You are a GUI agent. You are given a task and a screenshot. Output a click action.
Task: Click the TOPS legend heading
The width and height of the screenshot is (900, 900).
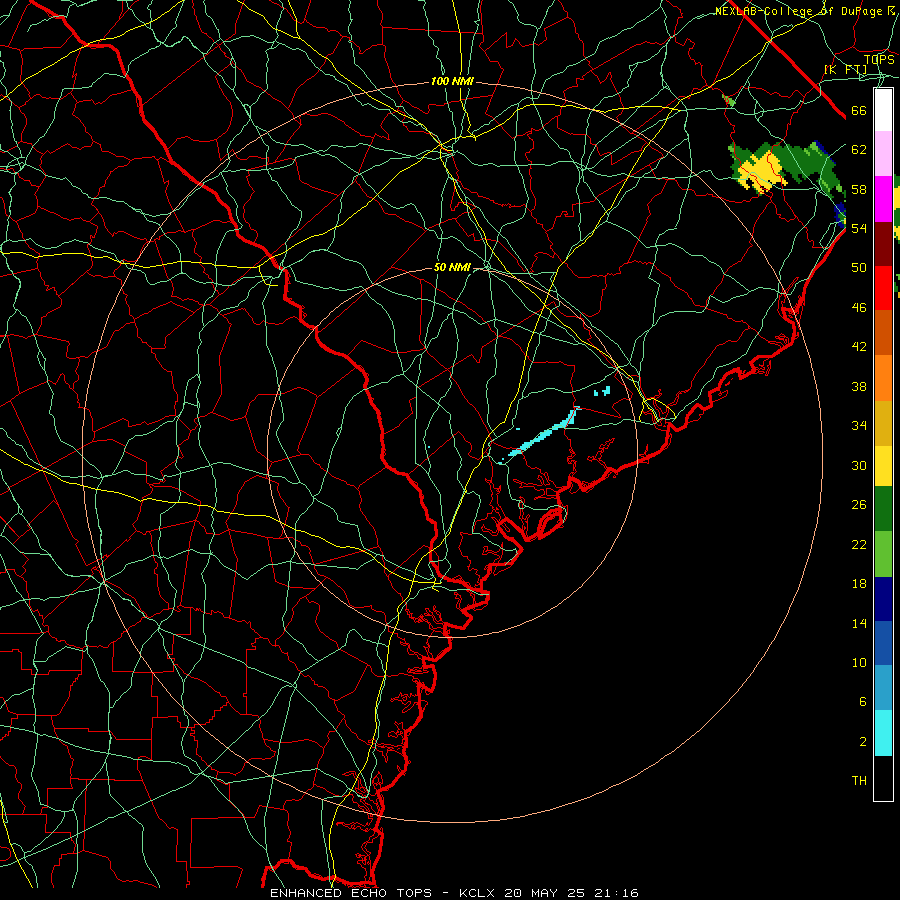[x=879, y=60]
